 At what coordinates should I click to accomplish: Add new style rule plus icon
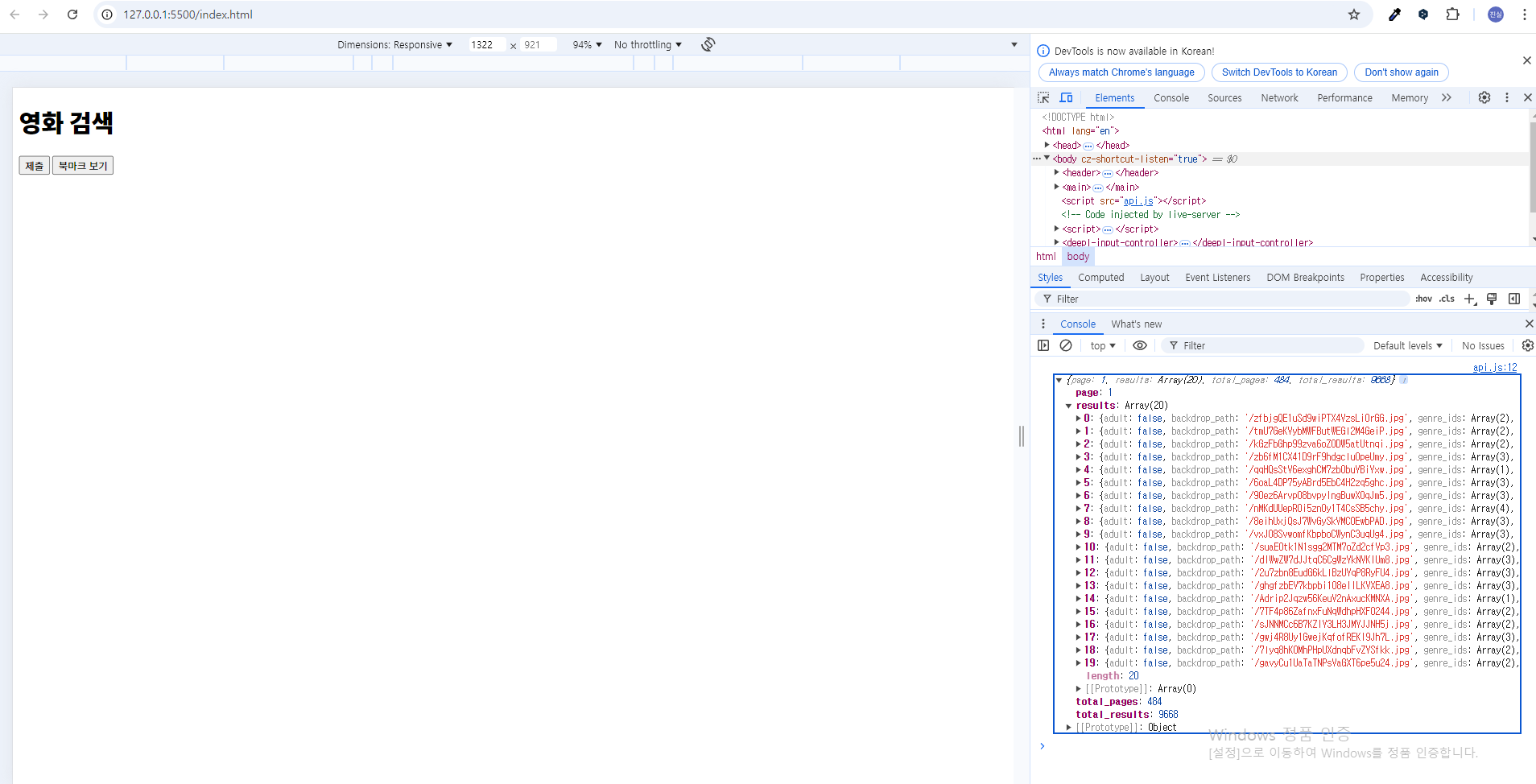1470,299
